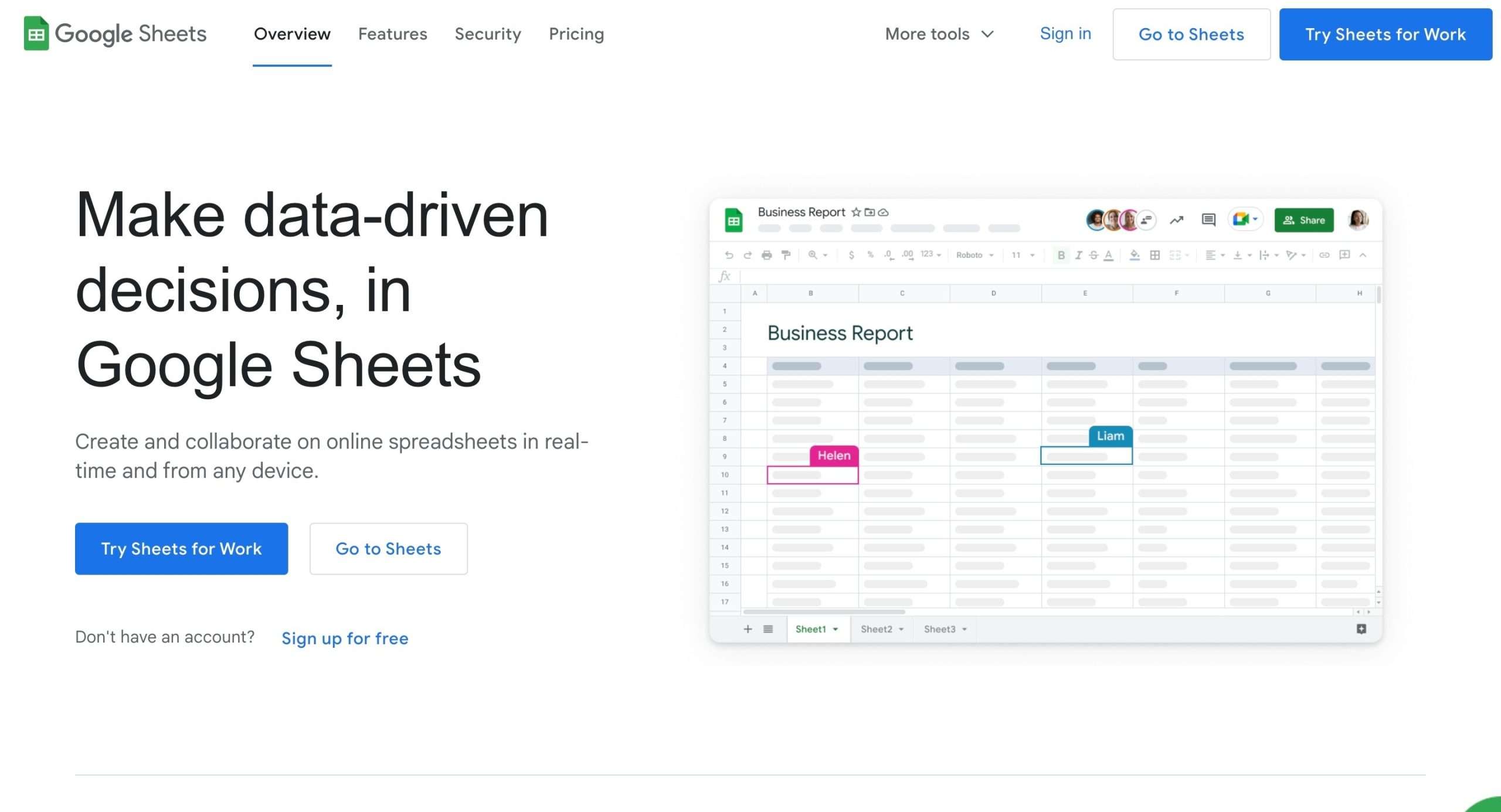Click the move-to-folder icon beside Business Report title
This screenshot has width=1501, height=812.
[x=870, y=212]
